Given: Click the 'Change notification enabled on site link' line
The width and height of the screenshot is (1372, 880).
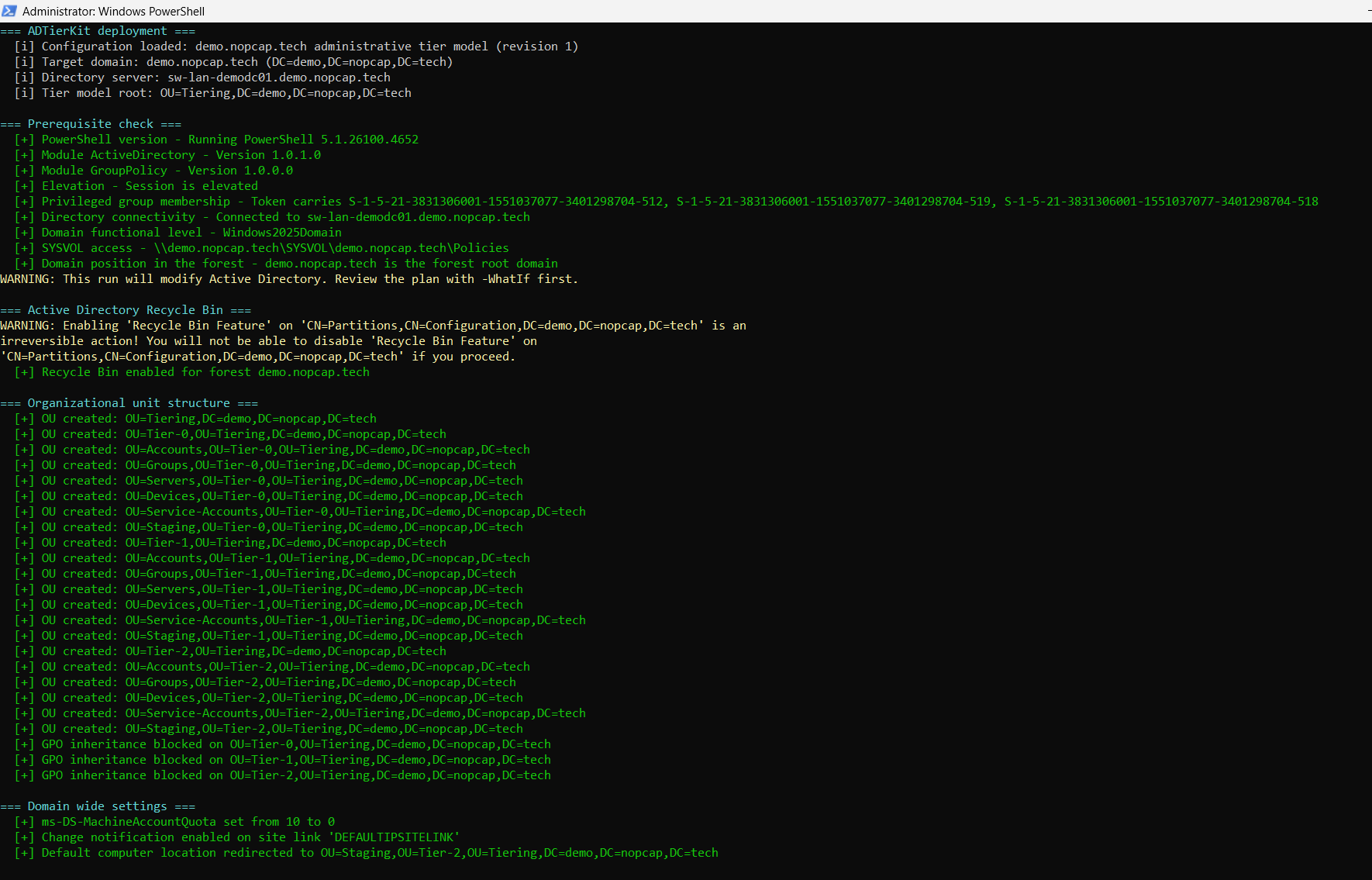Looking at the screenshot, I should 237,837.
